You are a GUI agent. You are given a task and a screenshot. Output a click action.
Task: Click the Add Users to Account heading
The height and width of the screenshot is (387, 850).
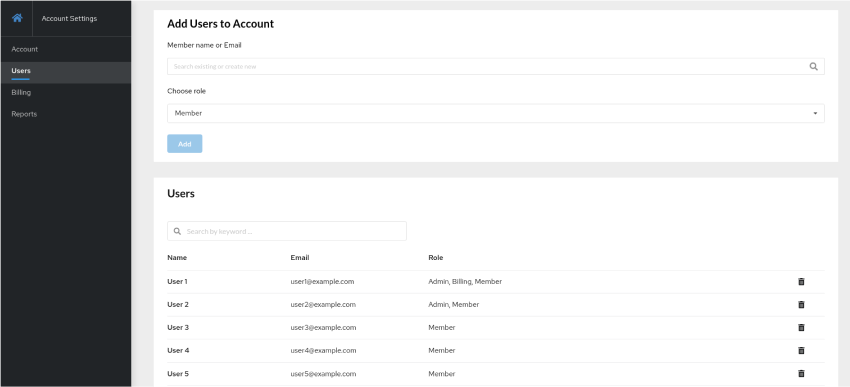[x=221, y=24]
